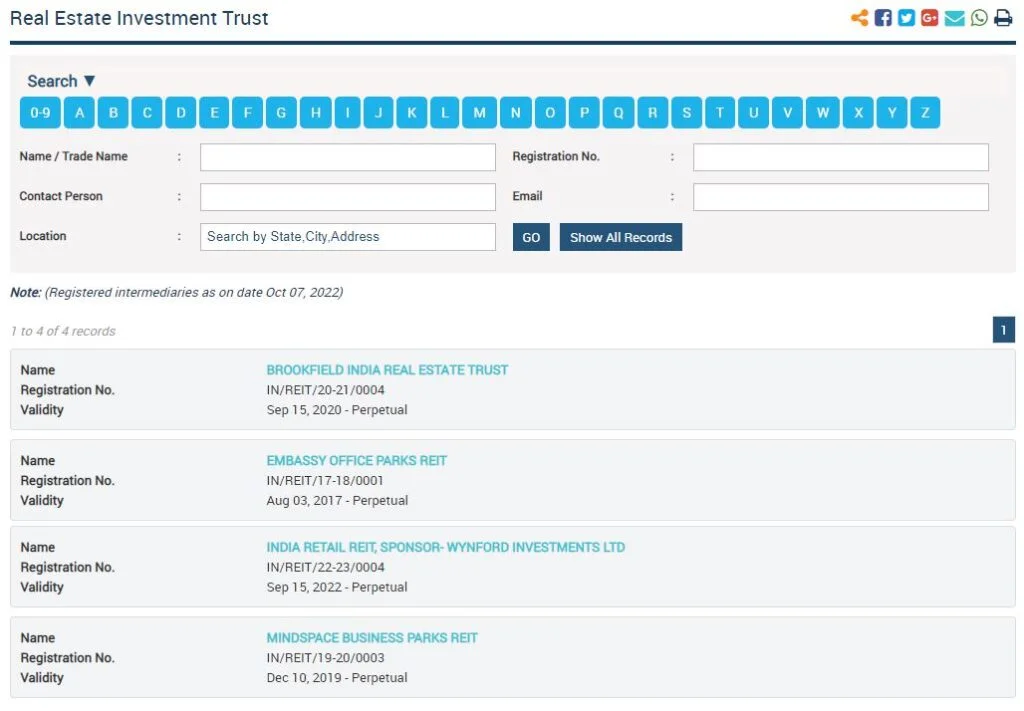1024x711 pixels.
Task: Open India Retail REIT Wynford Investments link
Action: 445,547
